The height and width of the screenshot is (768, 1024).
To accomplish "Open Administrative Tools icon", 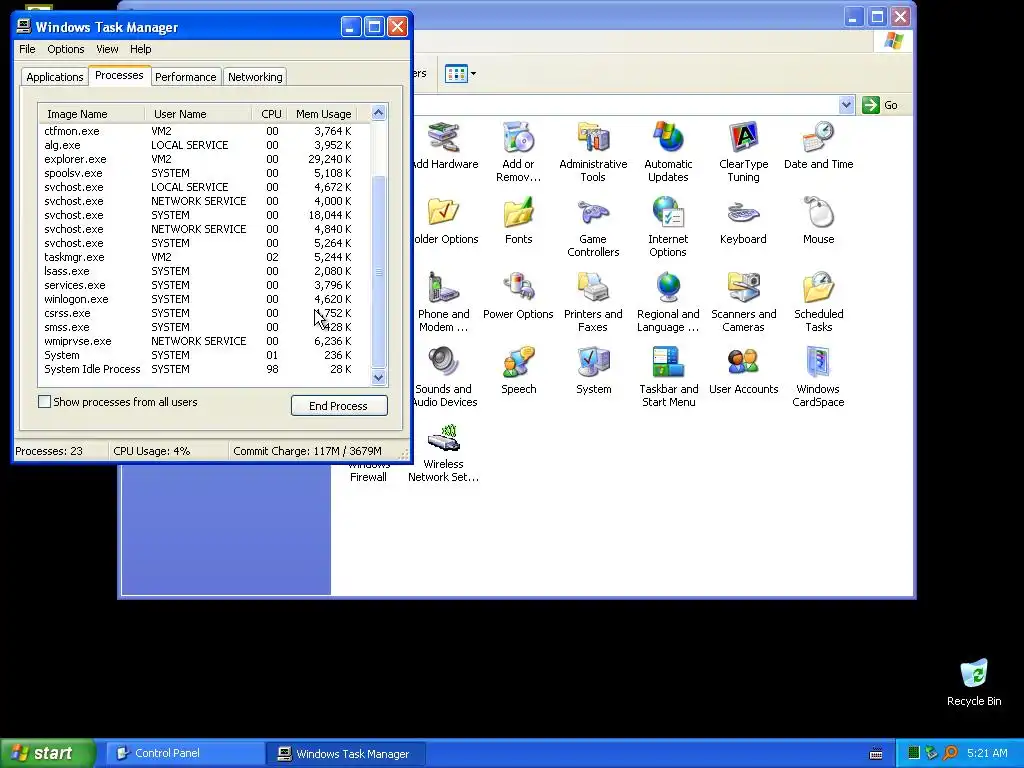I will 593,152.
